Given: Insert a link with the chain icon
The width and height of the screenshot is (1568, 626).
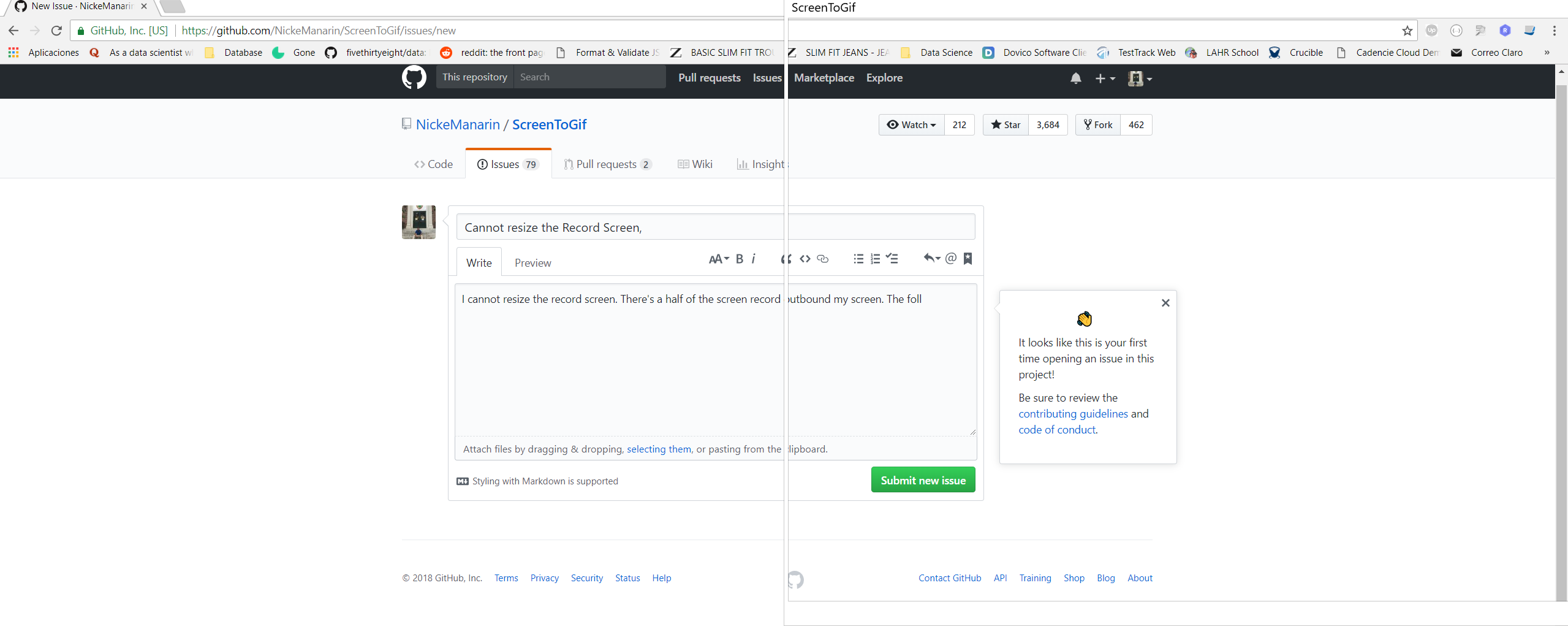Looking at the screenshot, I should coord(823,259).
